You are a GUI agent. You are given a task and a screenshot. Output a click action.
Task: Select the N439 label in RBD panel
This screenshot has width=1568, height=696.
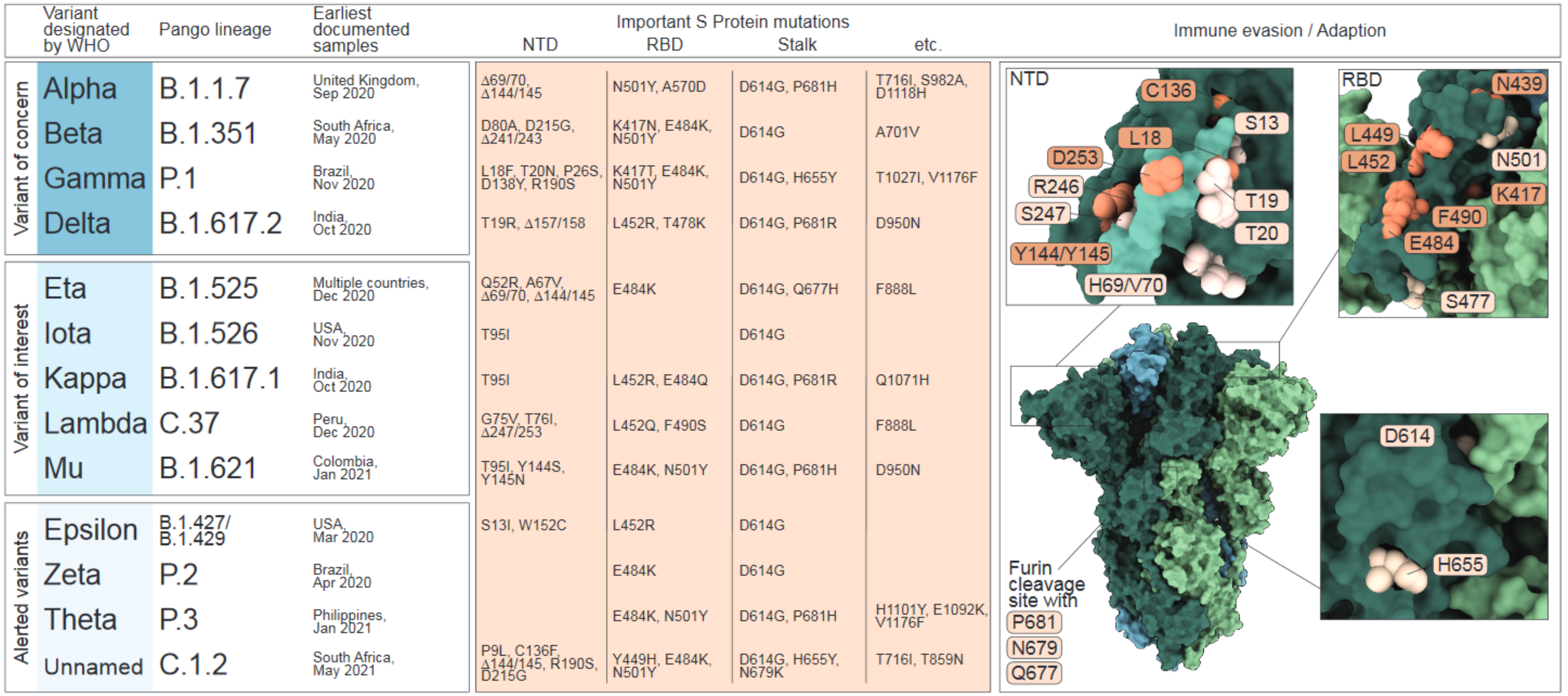click(1519, 84)
